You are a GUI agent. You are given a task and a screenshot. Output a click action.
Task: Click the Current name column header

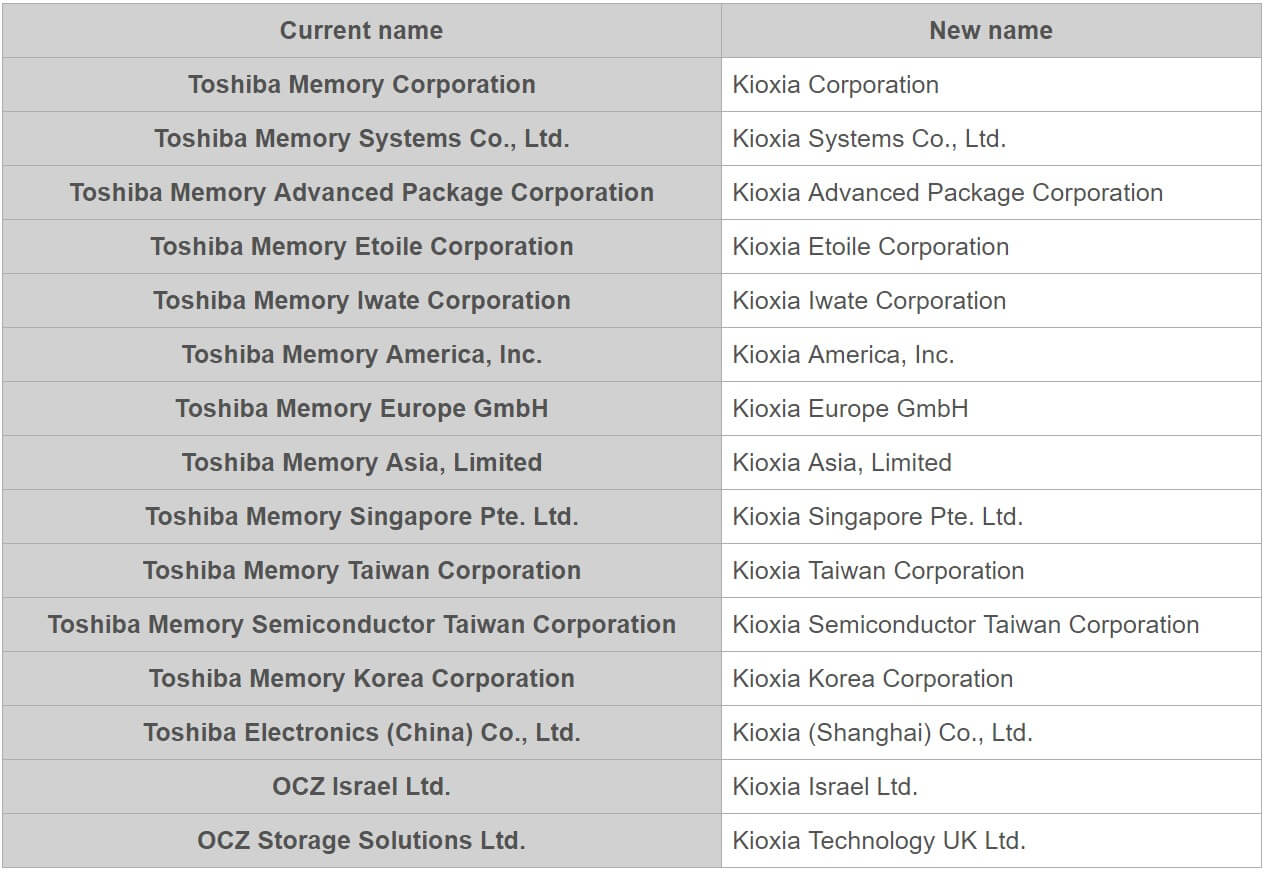click(361, 30)
